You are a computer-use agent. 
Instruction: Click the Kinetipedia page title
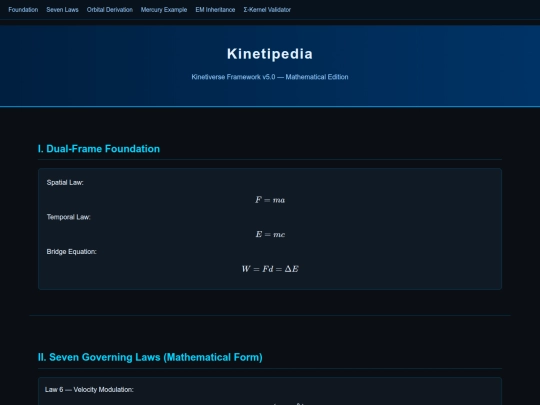270,54
